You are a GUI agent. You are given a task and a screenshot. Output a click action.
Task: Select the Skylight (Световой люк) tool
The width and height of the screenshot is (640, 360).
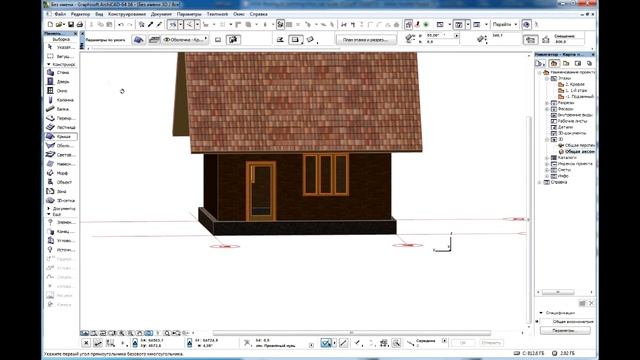click(60, 155)
